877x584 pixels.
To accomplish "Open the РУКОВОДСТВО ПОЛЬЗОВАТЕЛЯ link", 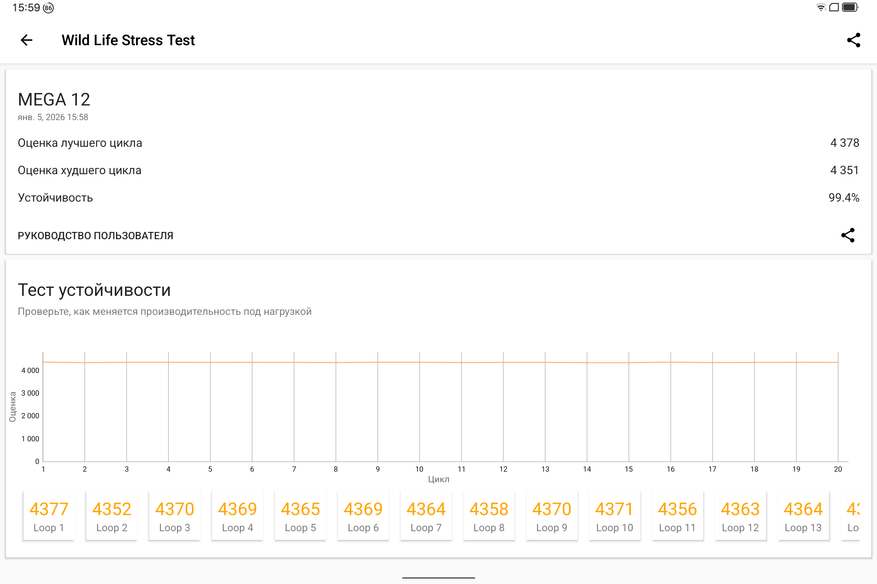I will (x=96, y=236).
